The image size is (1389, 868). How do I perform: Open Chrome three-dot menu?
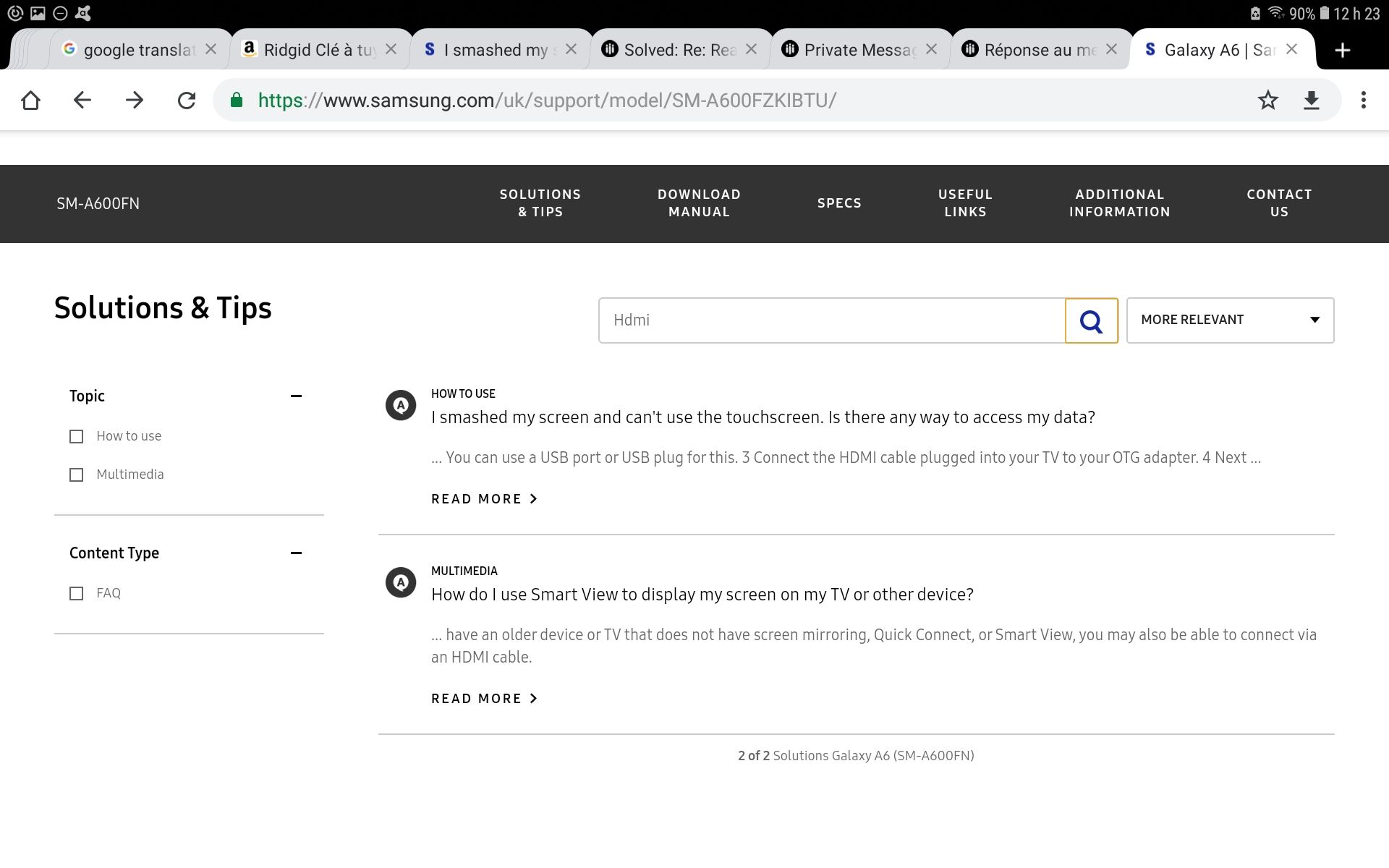pos(1363,101)
